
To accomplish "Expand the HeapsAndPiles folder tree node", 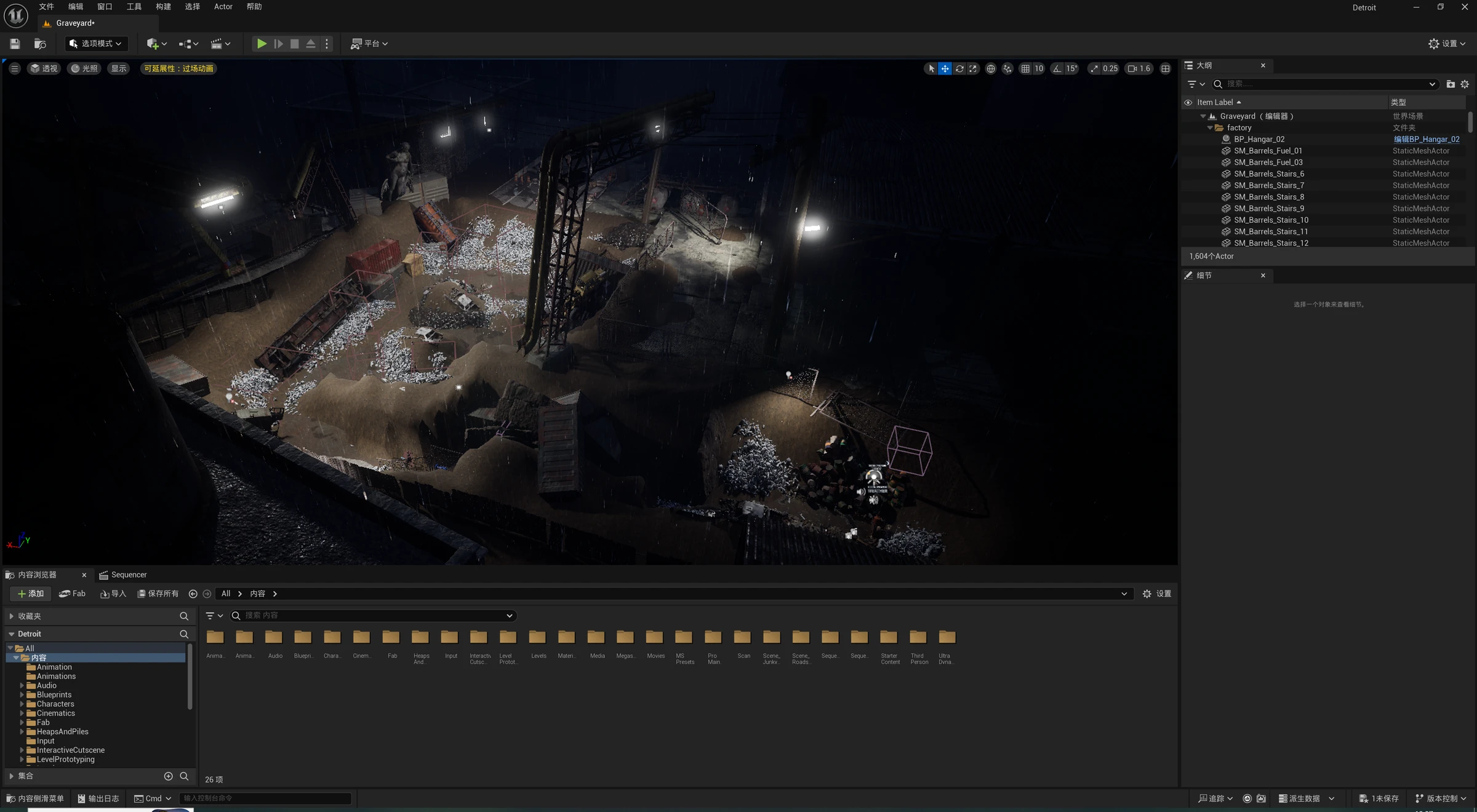I will click(x=22, y=732).
